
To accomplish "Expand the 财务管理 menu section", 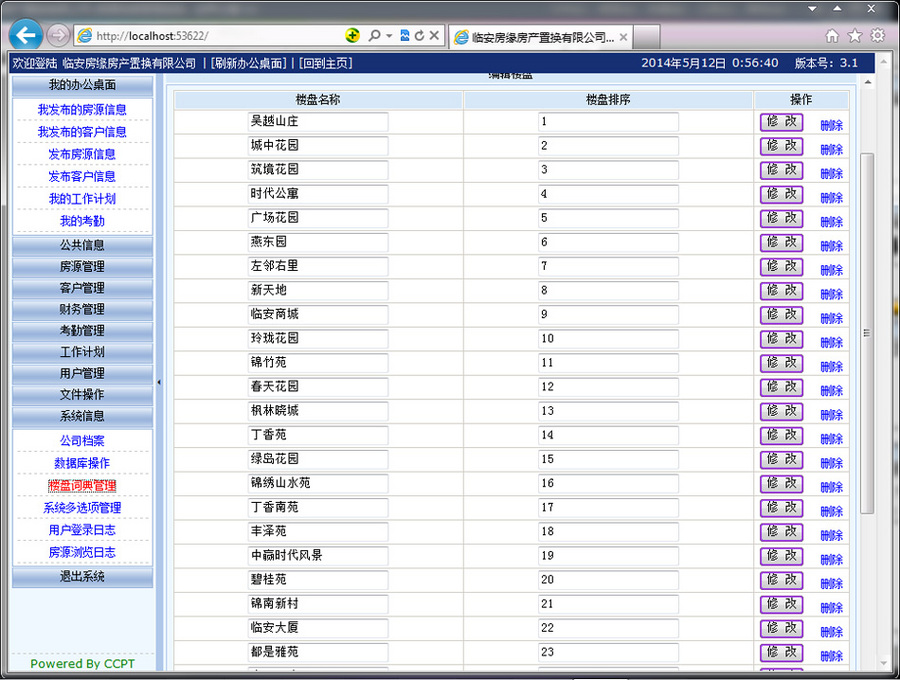I will [82, 309].
